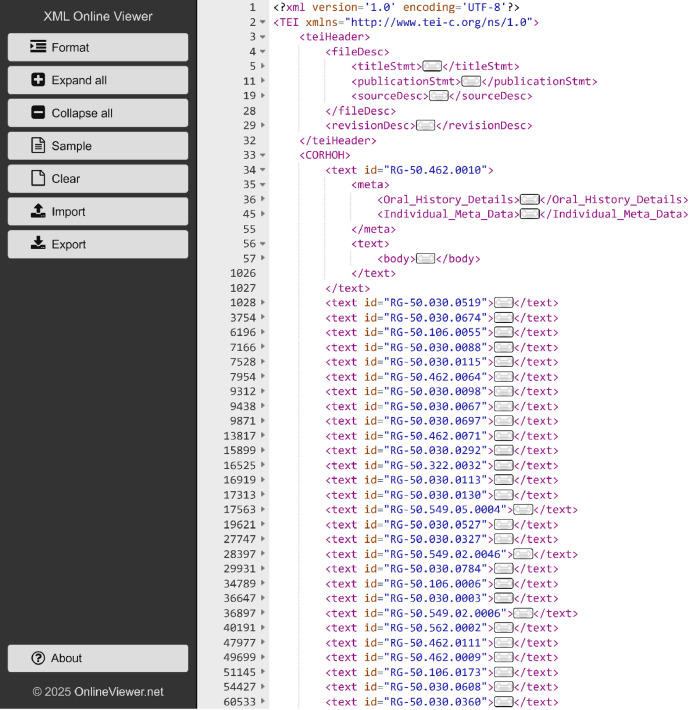
Task: Click the Sample document icon
Action: (38, 145)
